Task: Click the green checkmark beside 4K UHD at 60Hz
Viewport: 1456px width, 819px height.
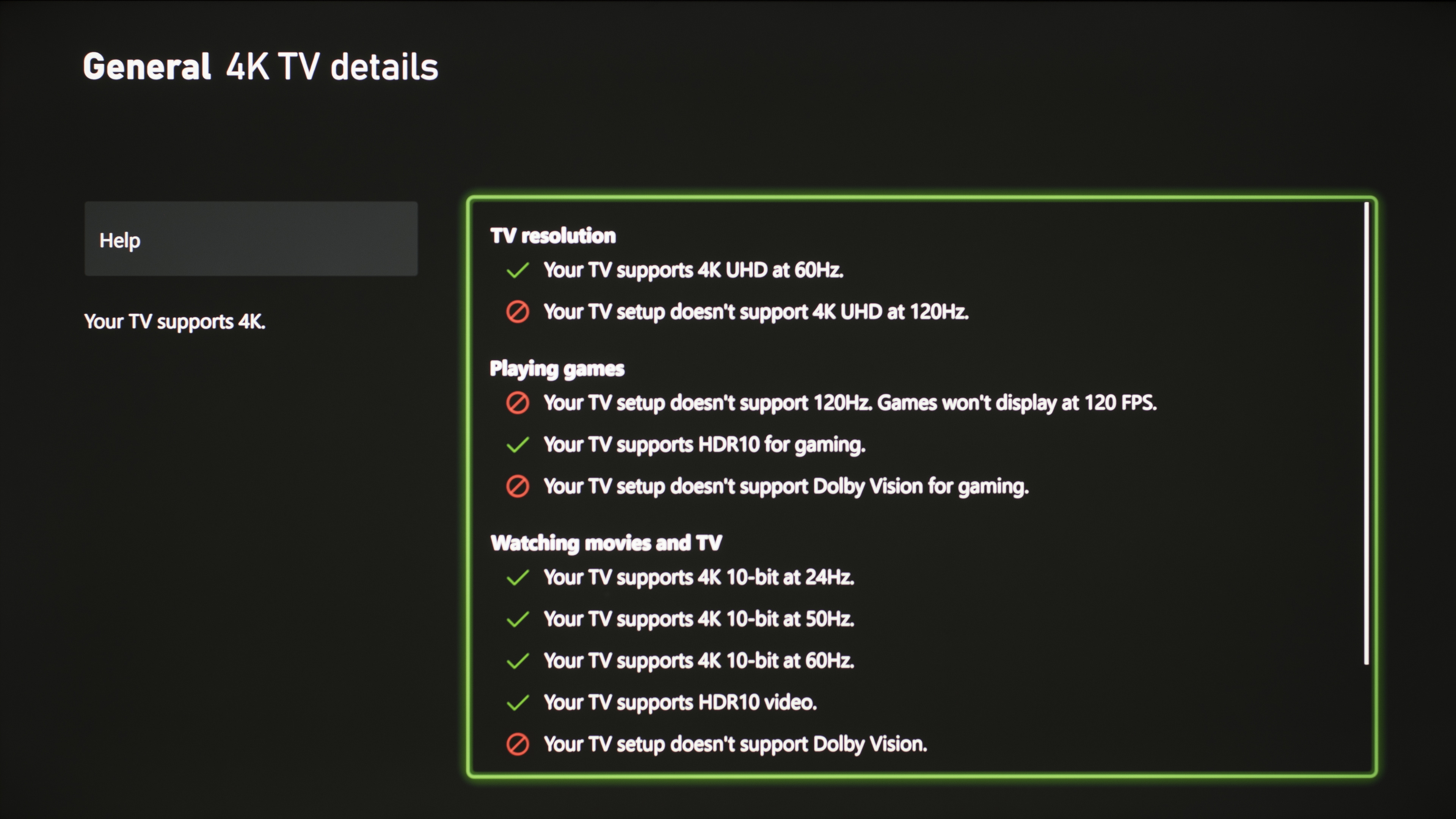Action: click(517, 271)
